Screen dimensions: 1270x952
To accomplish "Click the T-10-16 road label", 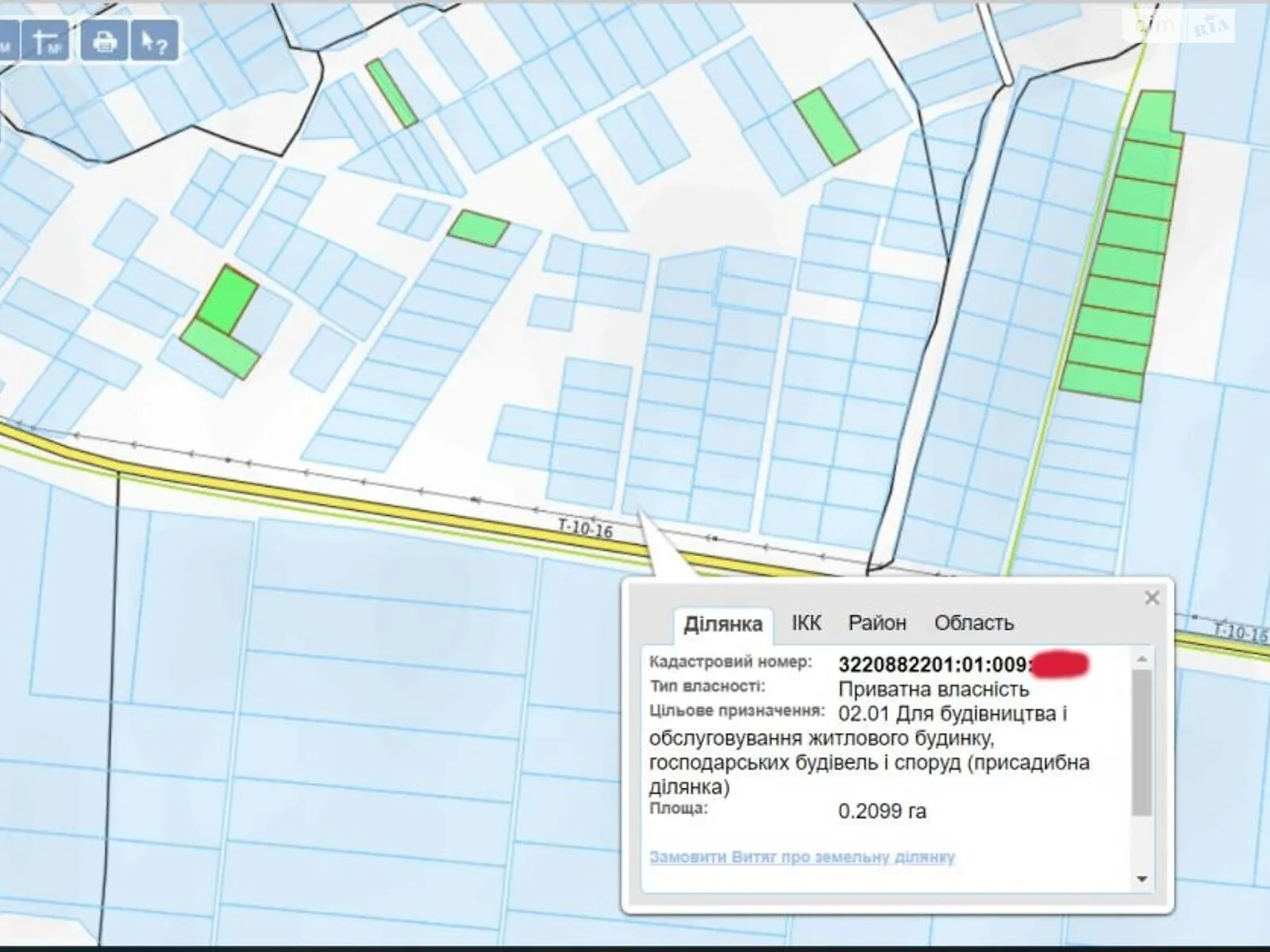I will point(585,528).
